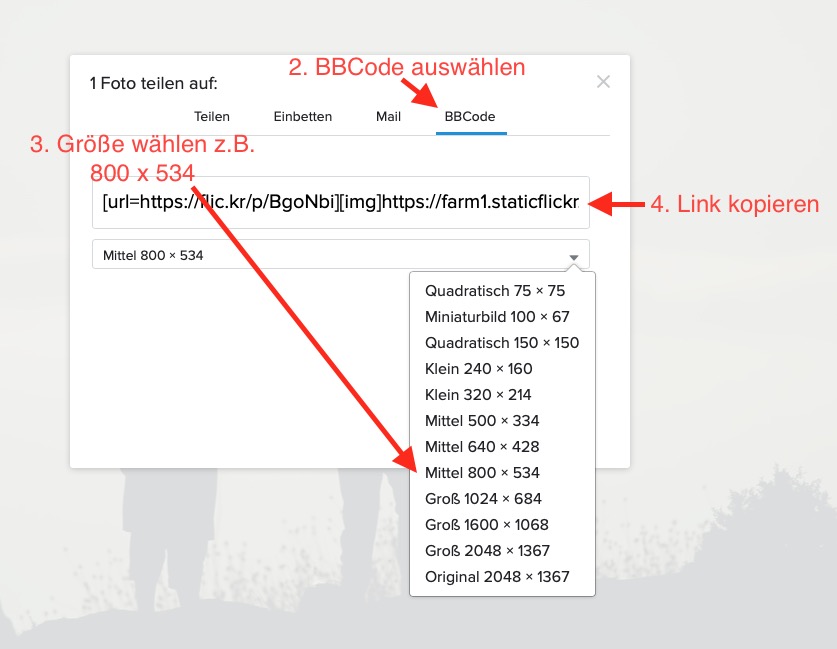Viewport: 837px width, 649px height.
Task: Click the size dropdown arrow icon
Action: click(x=574, y=256)
